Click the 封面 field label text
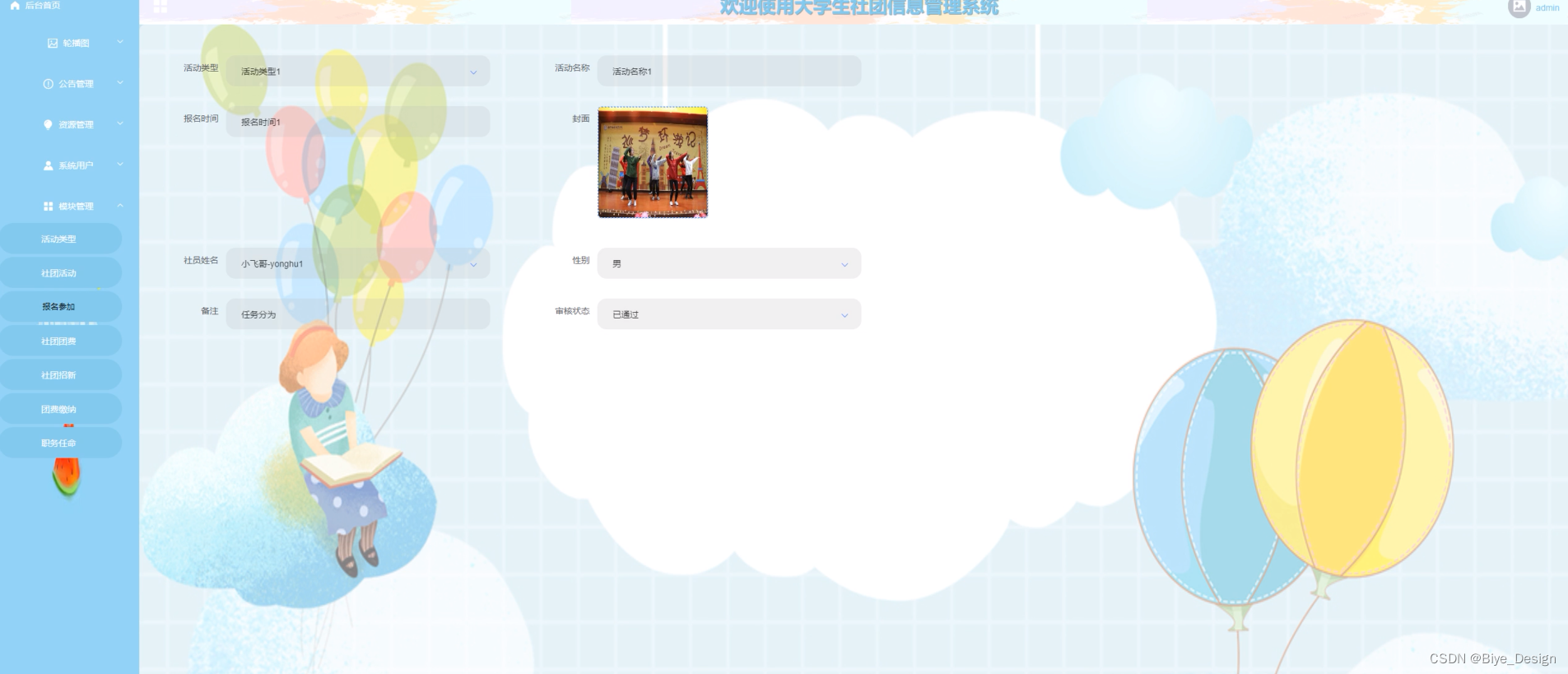Image resolution: width=1568 pixels, height=674 pixels. (581, 119)
